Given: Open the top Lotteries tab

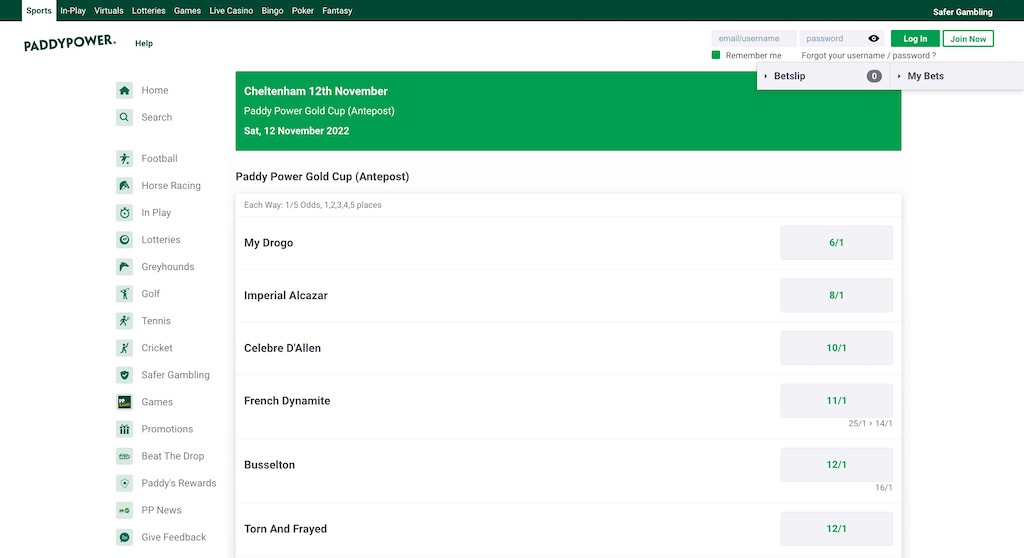Looking at the screenshot, I should (148, 10).
